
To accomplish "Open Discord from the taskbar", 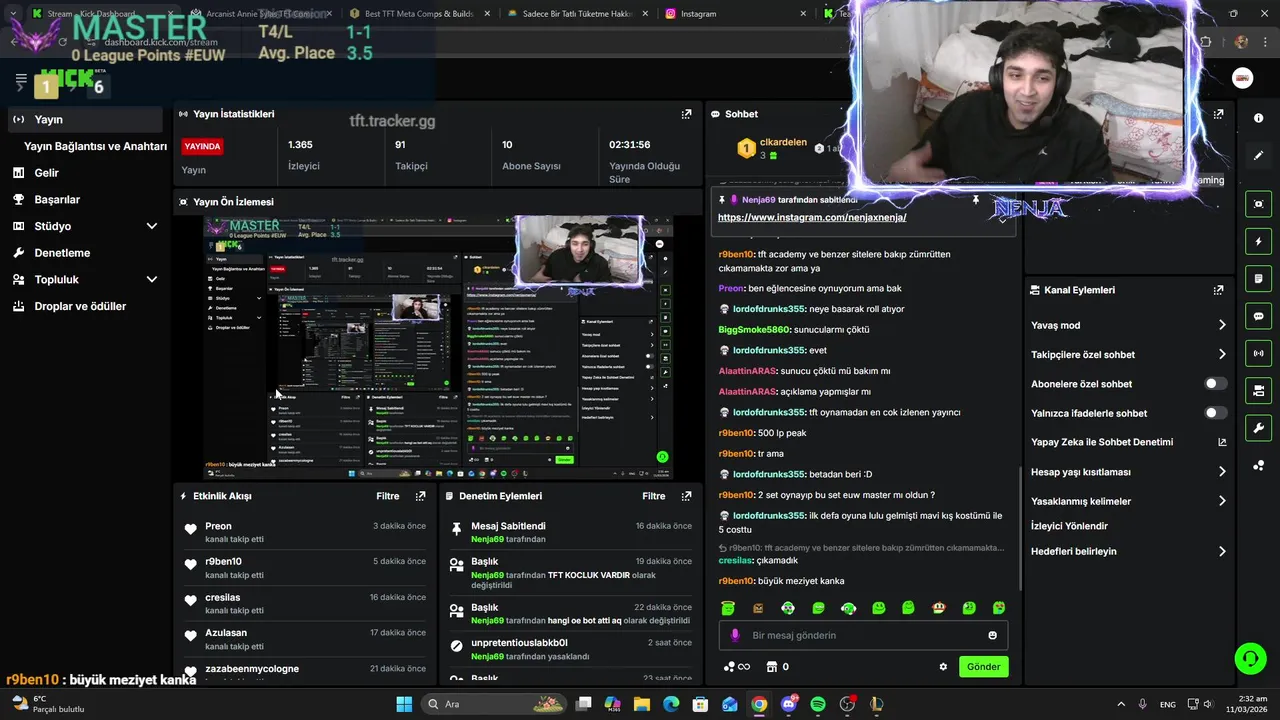I will pos(789,704).
